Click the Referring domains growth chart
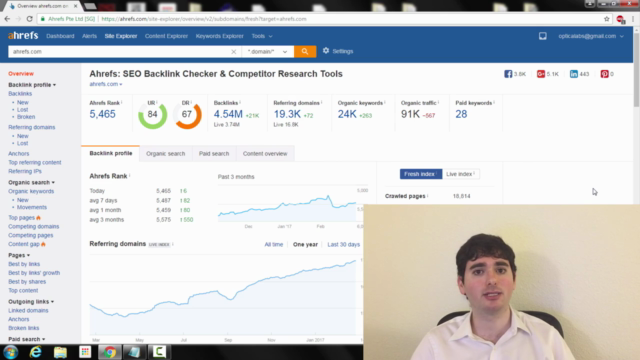640x360 pixels. (224, 297)
